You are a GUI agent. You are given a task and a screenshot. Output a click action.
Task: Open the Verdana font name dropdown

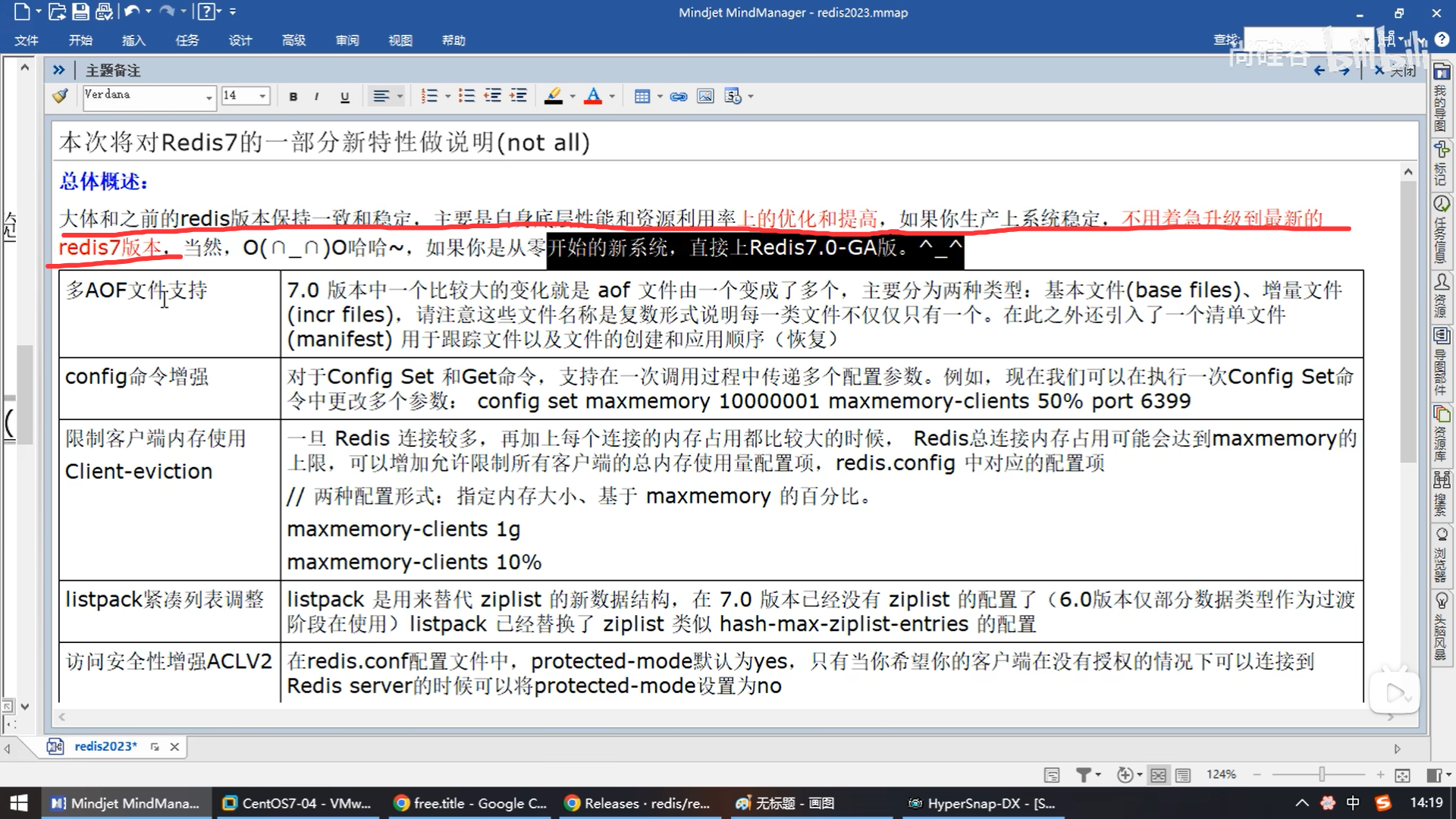coord(209,96)
